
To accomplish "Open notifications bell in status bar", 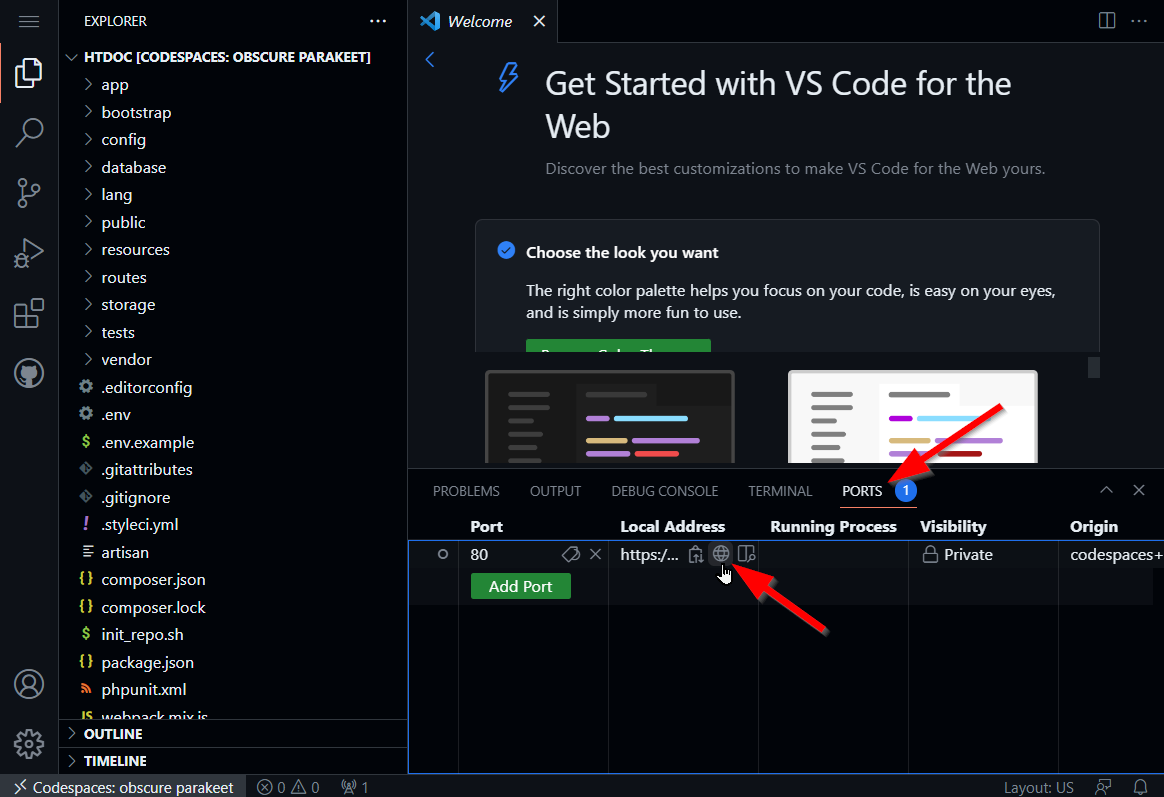I will coord(1141,787).
